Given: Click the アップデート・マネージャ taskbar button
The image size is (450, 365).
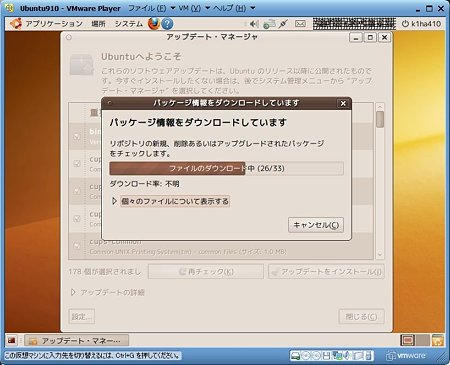Looking at the screenshot, I should click(x=76, y=341).
